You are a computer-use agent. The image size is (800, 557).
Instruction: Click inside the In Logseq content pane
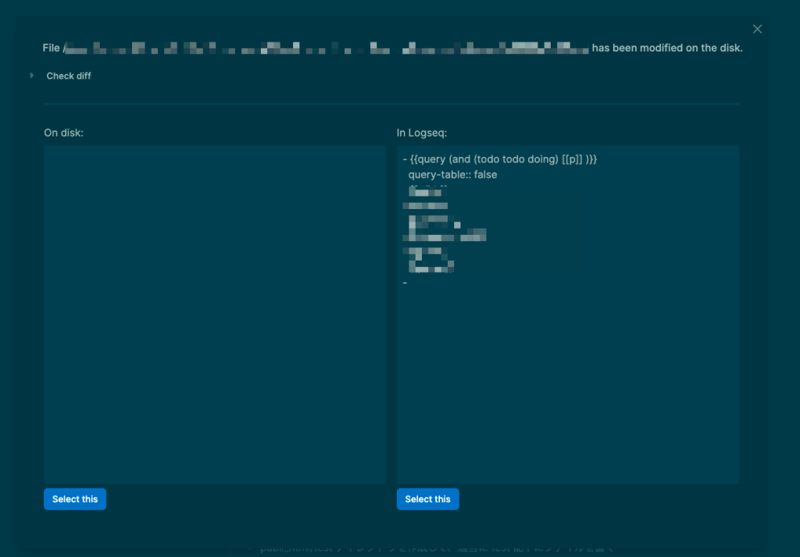pyautogui.click(x=567, y=380)
